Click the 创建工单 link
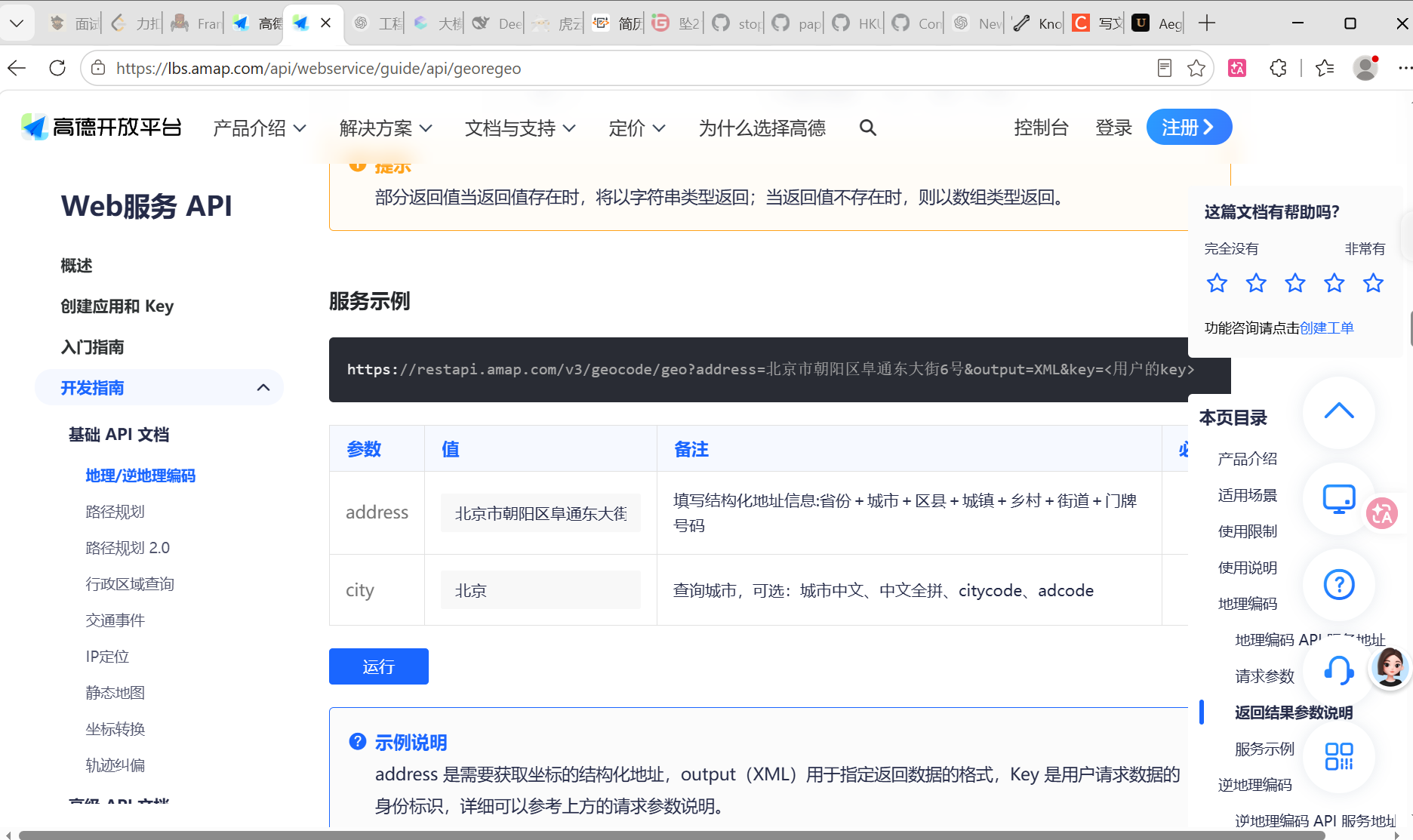 coord(1327,328)
